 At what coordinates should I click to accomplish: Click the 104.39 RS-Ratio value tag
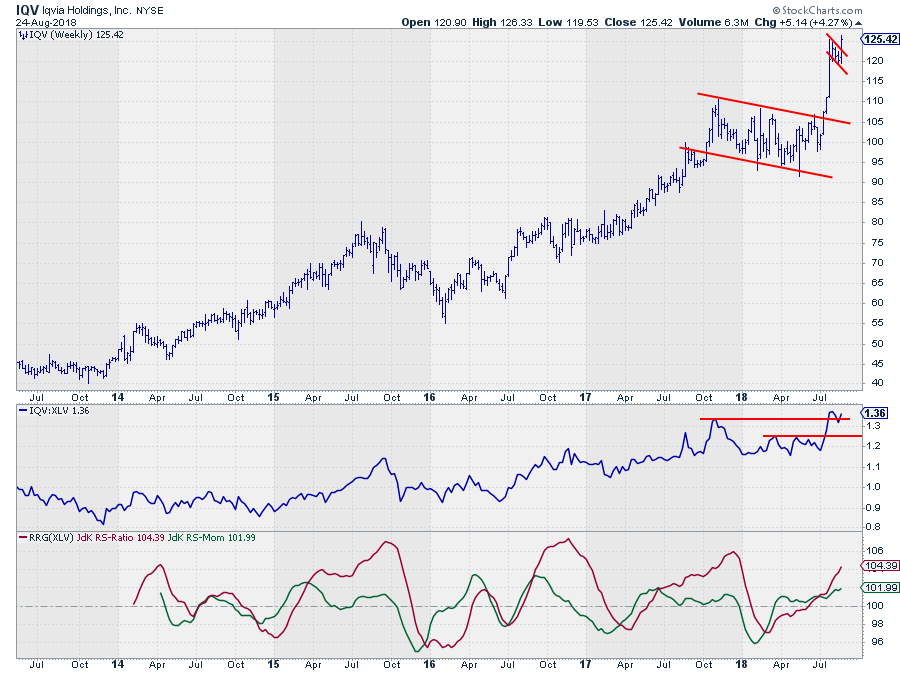pos(880,566)
